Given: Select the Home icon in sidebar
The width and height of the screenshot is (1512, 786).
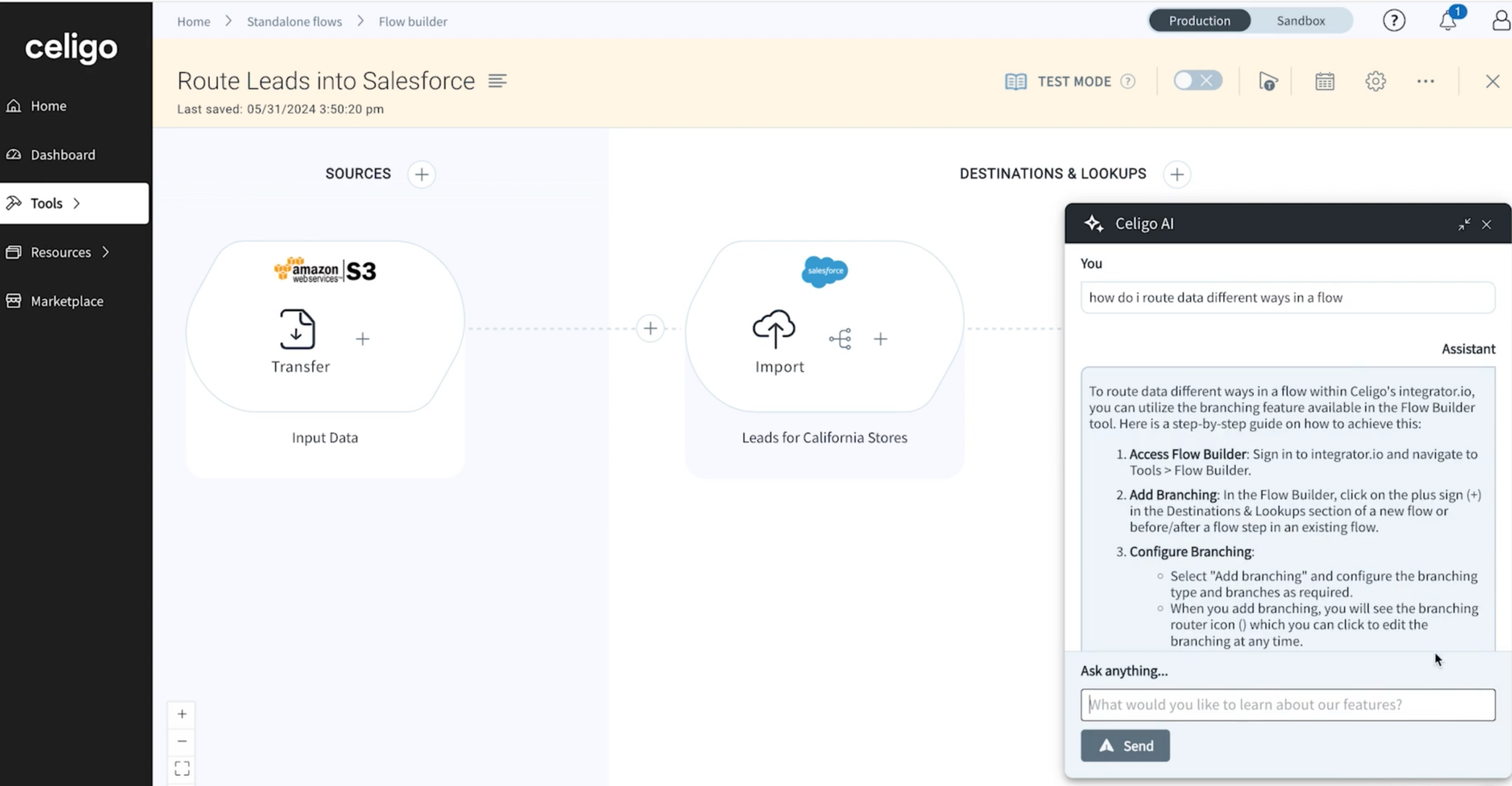Looking at the screenshot, I should (13, 106).
